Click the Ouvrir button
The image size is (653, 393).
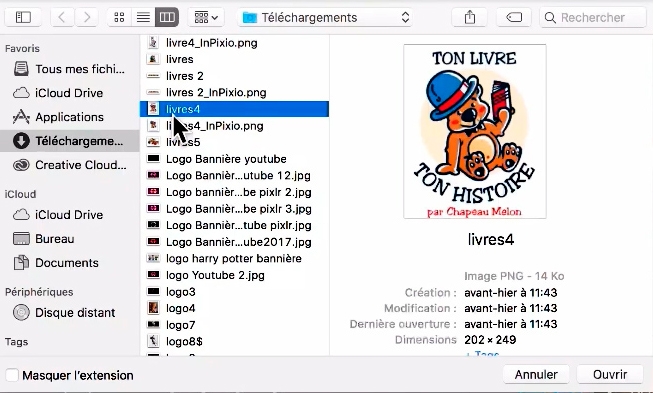point(610,374)
